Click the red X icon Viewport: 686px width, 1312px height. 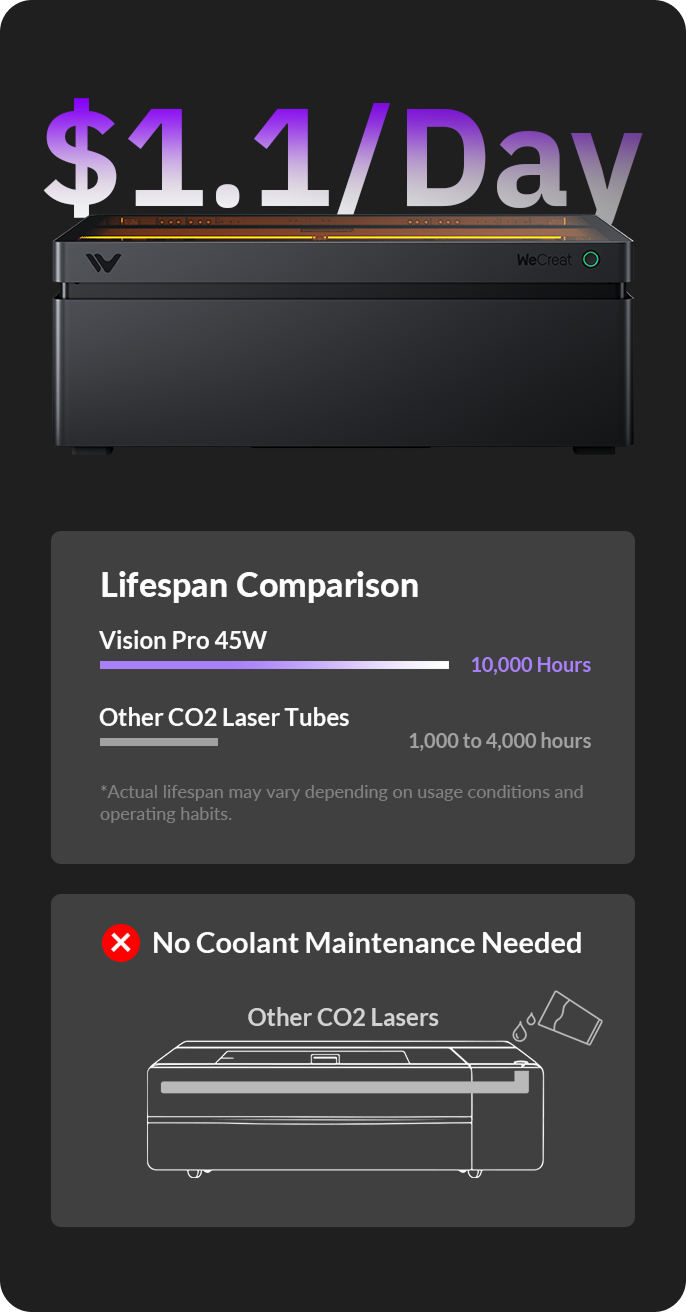coord(121,943)
